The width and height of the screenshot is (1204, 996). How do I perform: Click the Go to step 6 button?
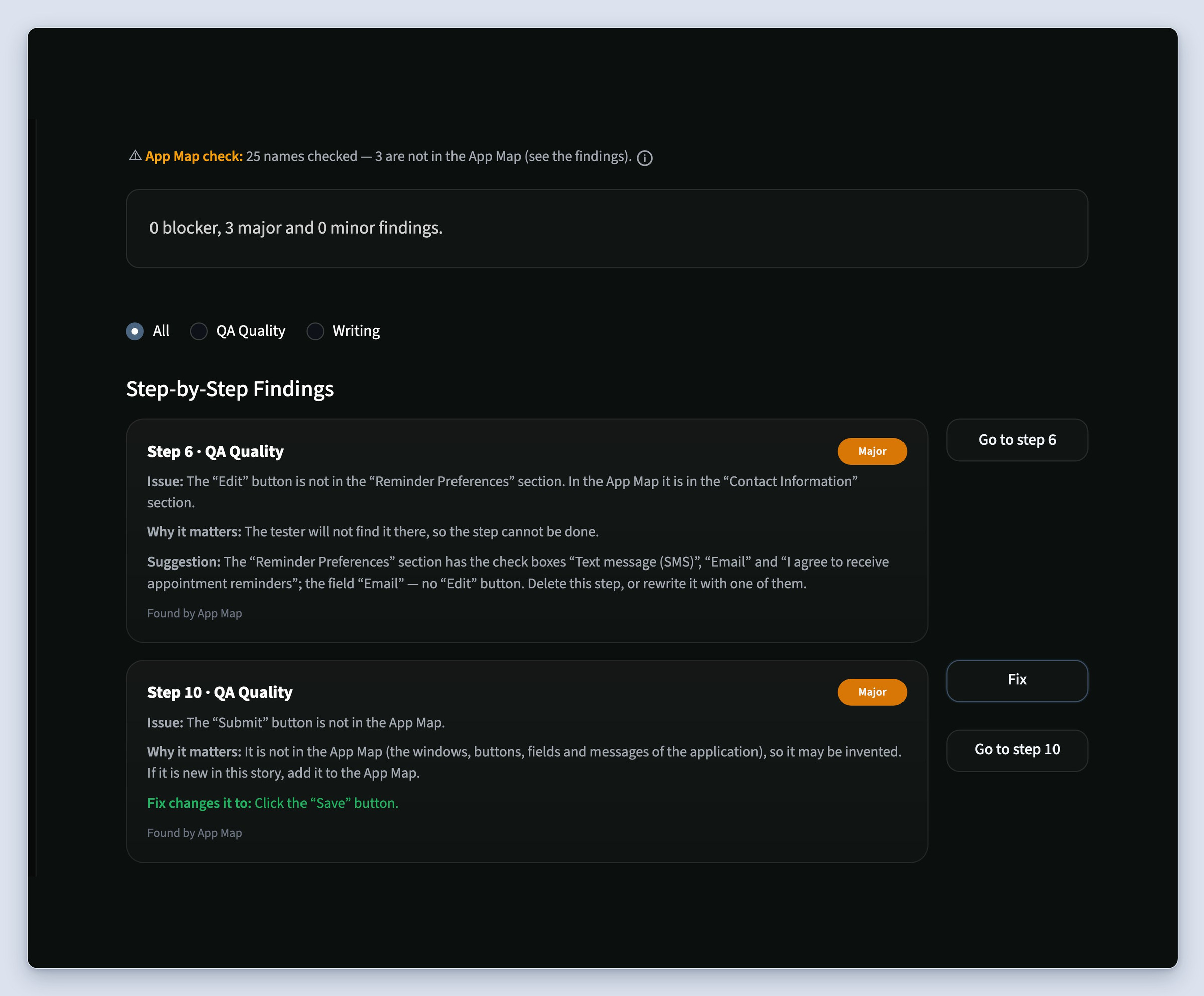(1016, 440)
